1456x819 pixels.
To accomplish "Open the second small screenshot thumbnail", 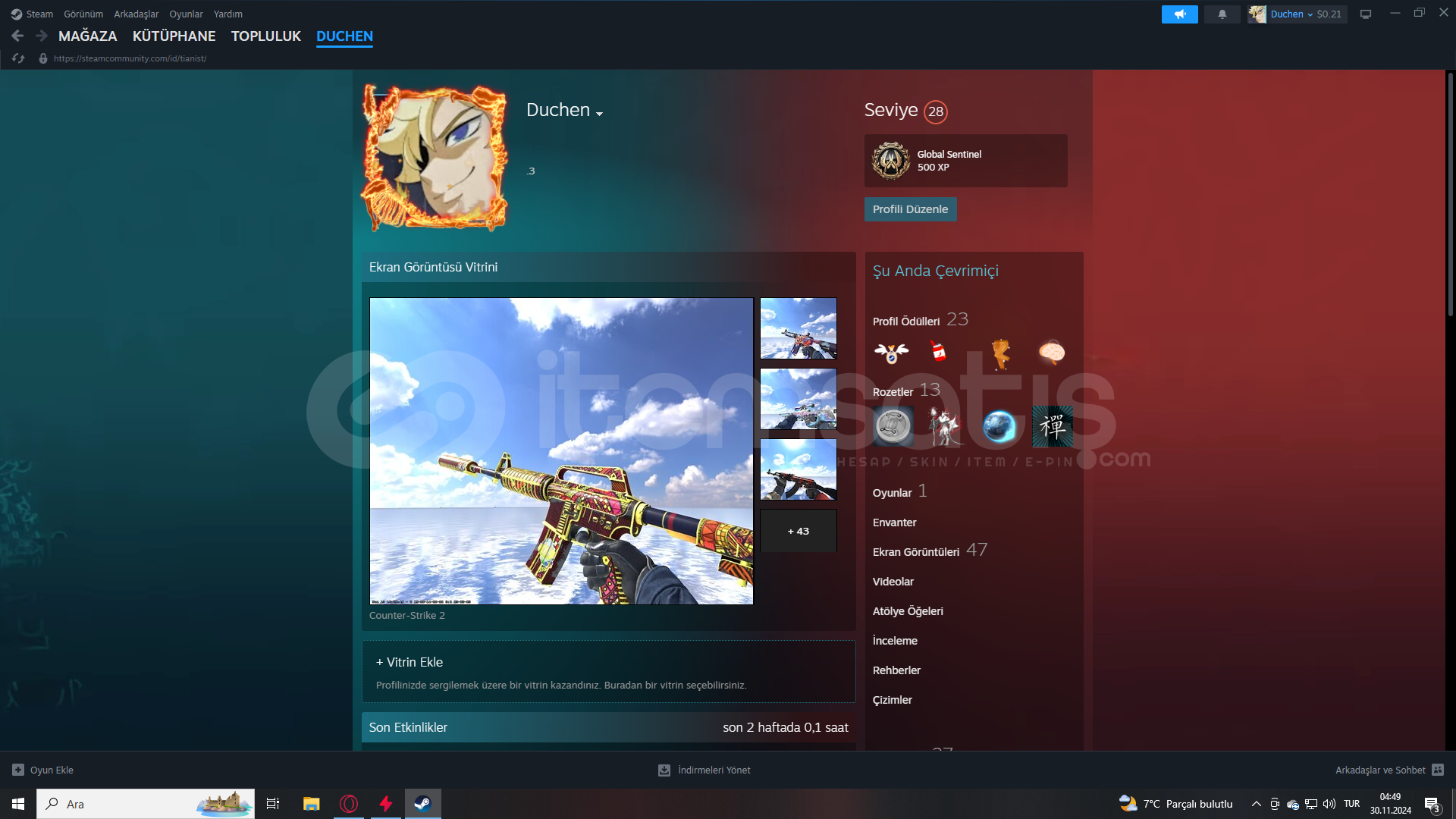I will 799,399.
